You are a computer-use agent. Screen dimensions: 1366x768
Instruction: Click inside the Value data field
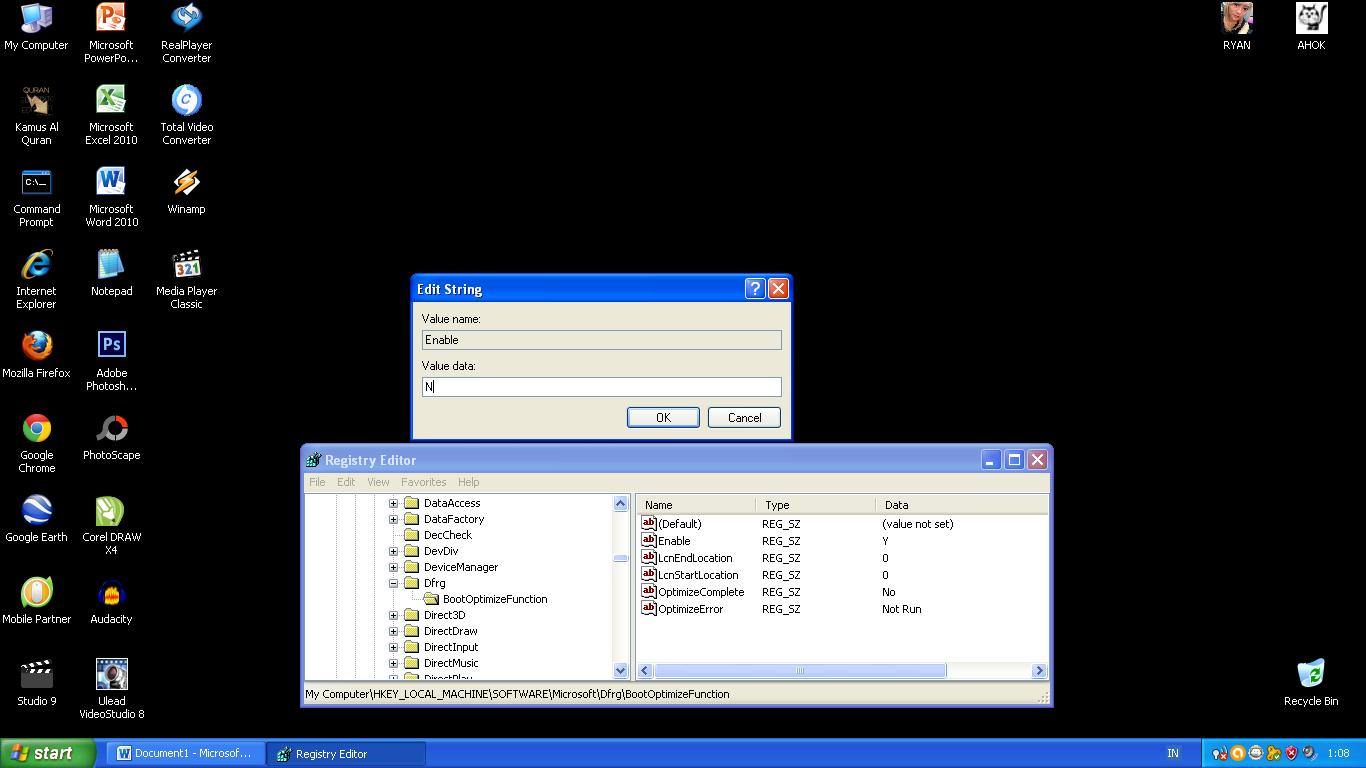(600, 387)
